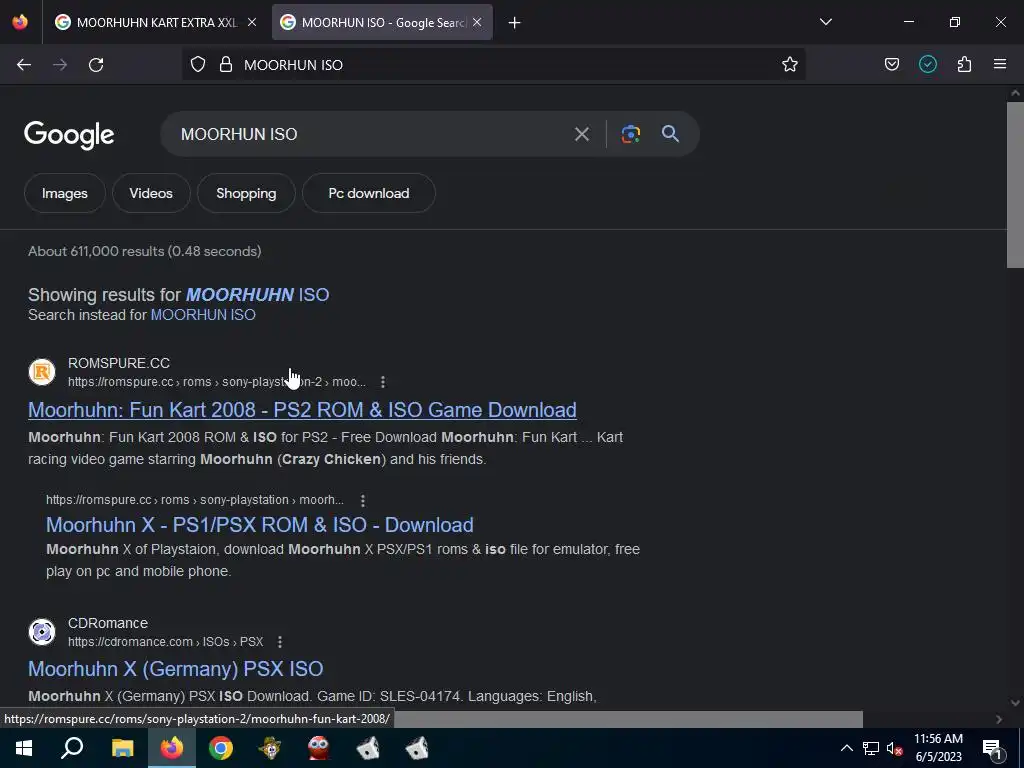Close the MOORHUHN KART EXTRA XXL tab
Image resolution: width=1024 pixels, height=768 pixels.
pyautogui.click(x=252, y=22)
